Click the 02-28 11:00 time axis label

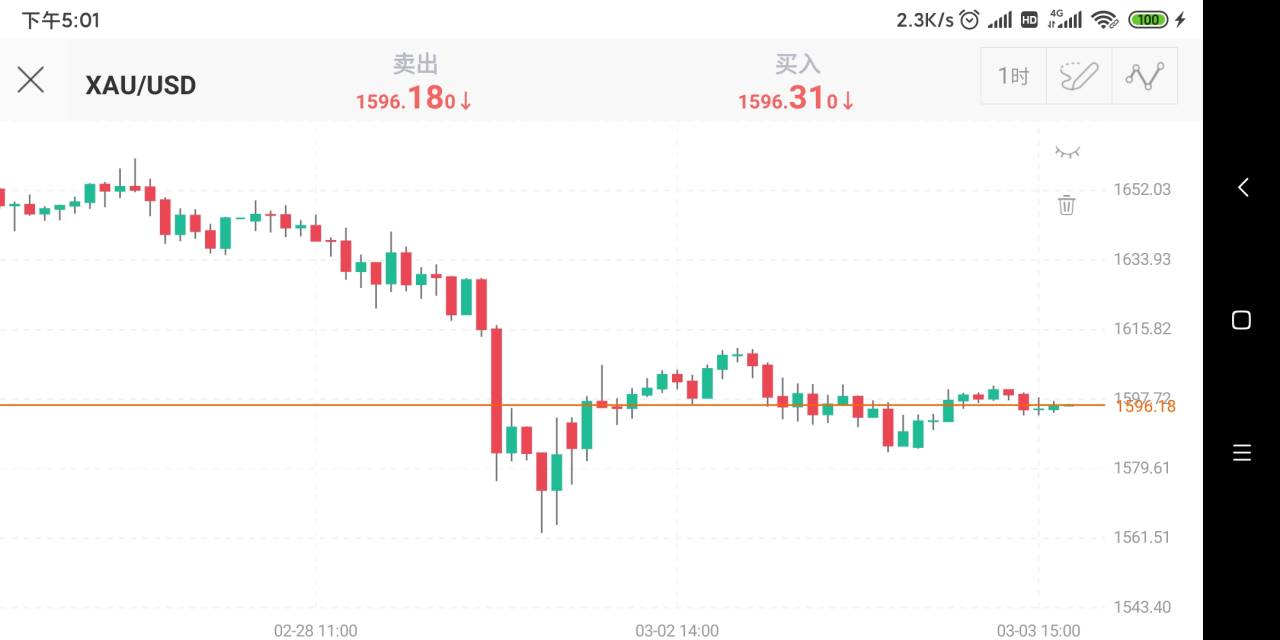tap(315, 630)
